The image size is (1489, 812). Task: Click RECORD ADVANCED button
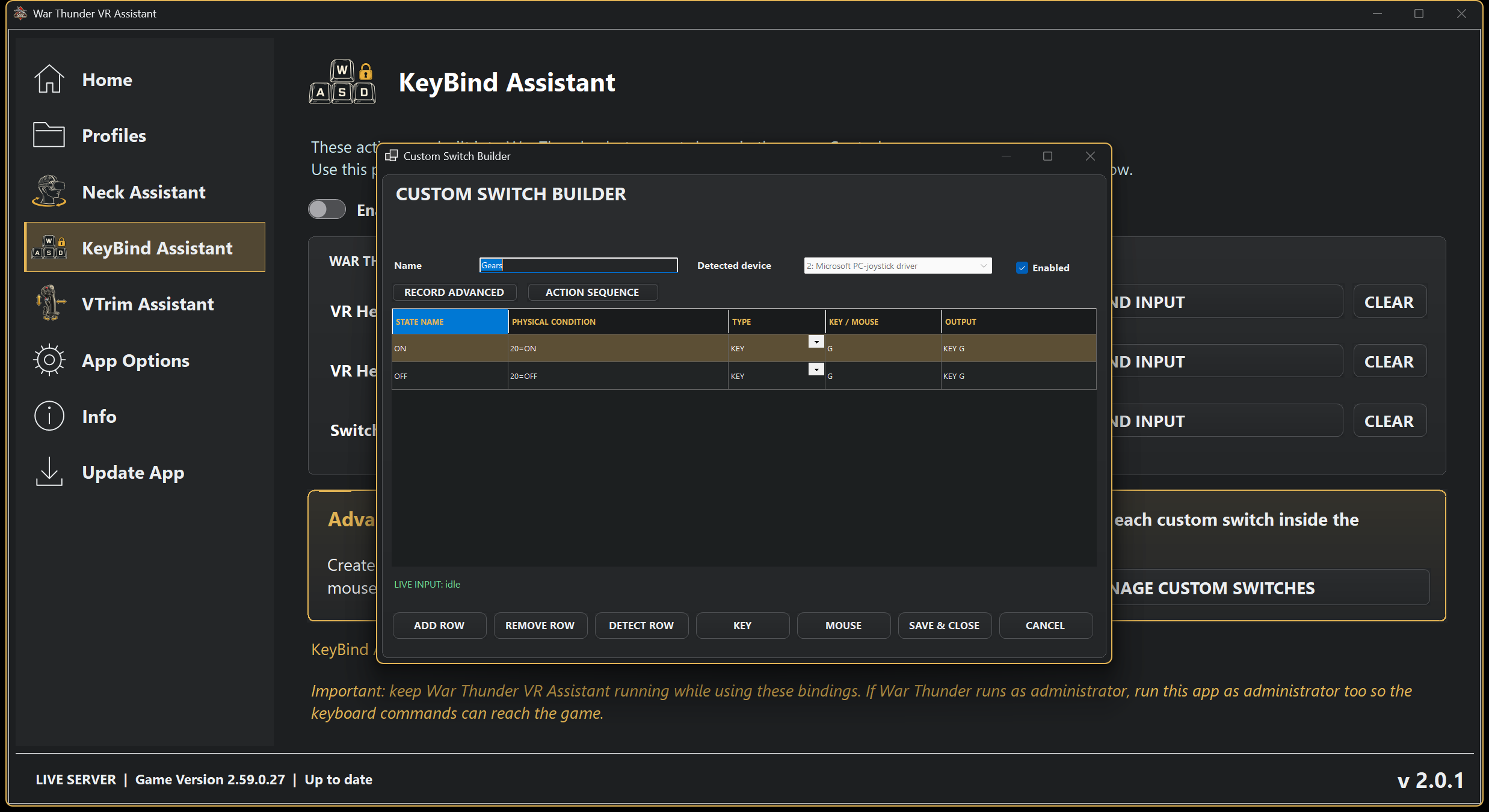coord(454,292)
